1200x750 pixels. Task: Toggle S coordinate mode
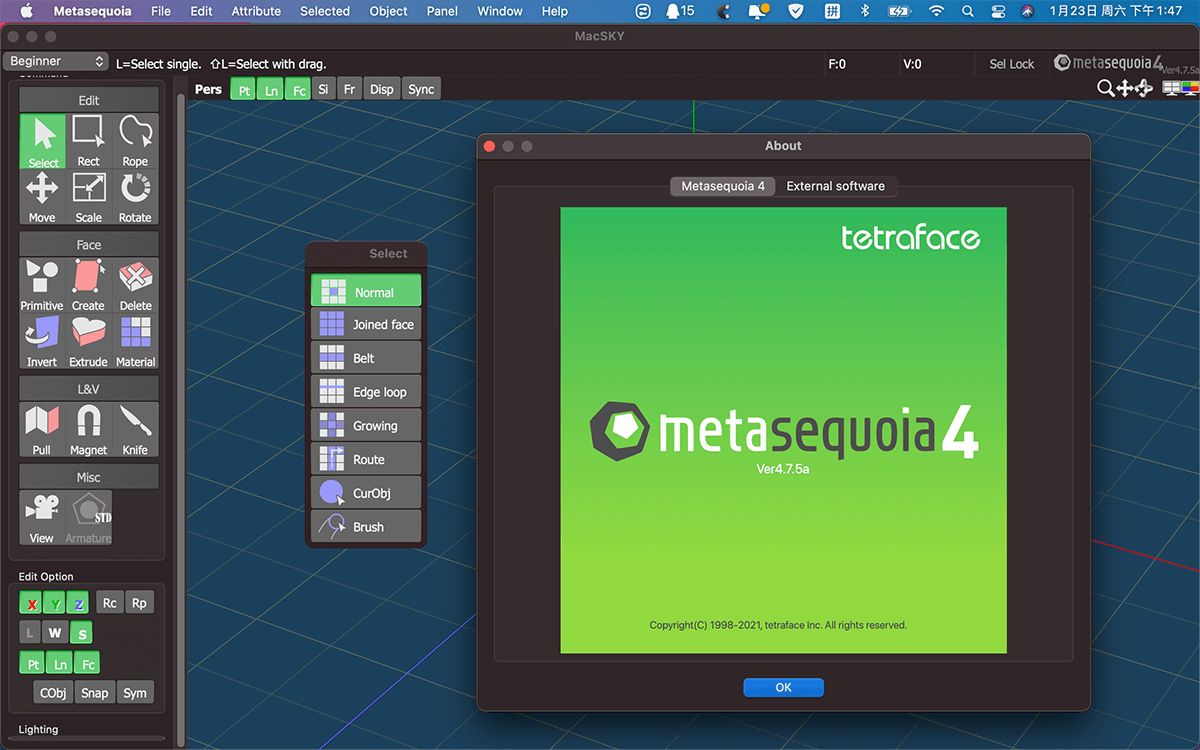(x=81, y=633)
